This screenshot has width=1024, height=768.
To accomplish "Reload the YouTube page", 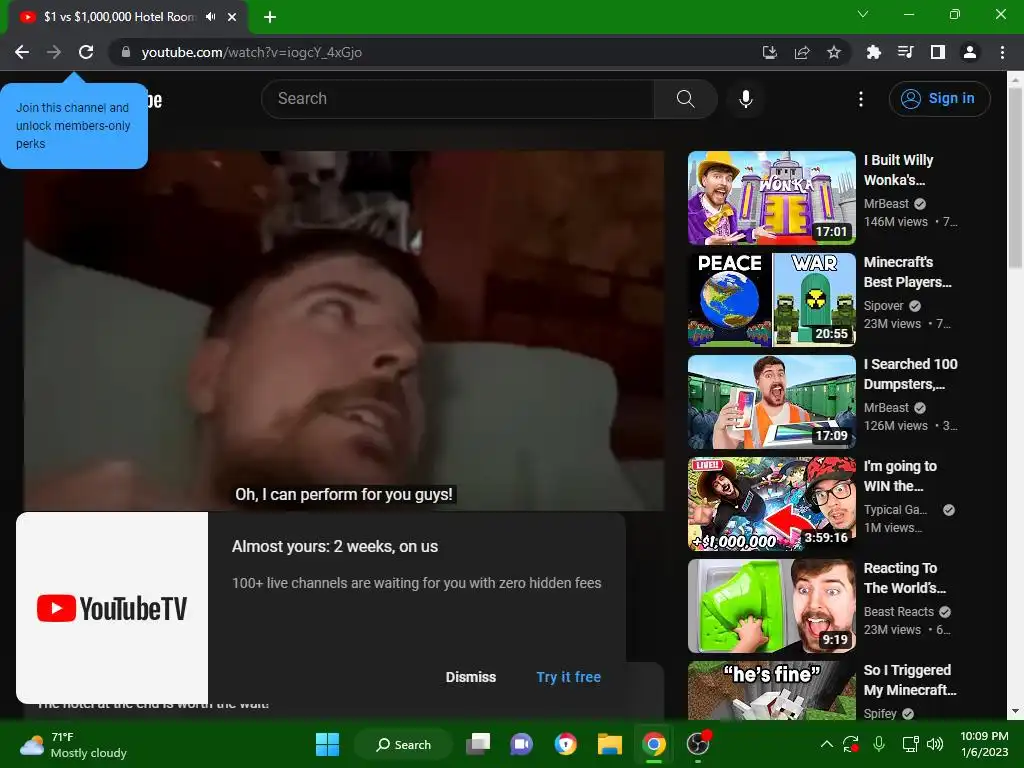I will pyautogui.click(x=86, y=52).
